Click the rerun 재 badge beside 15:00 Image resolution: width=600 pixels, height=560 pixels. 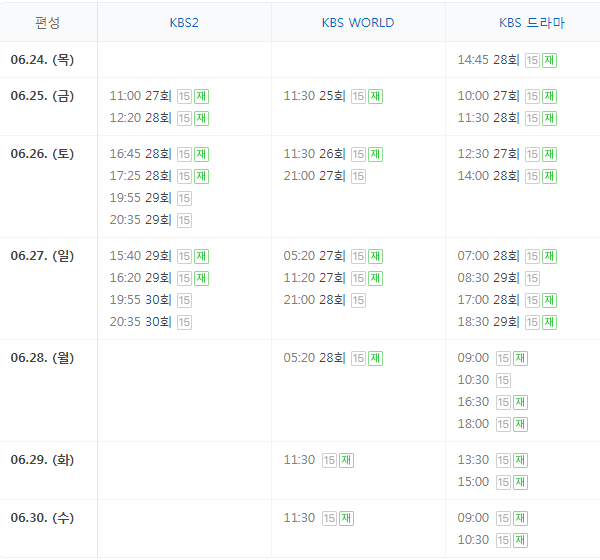coord(520,482)
